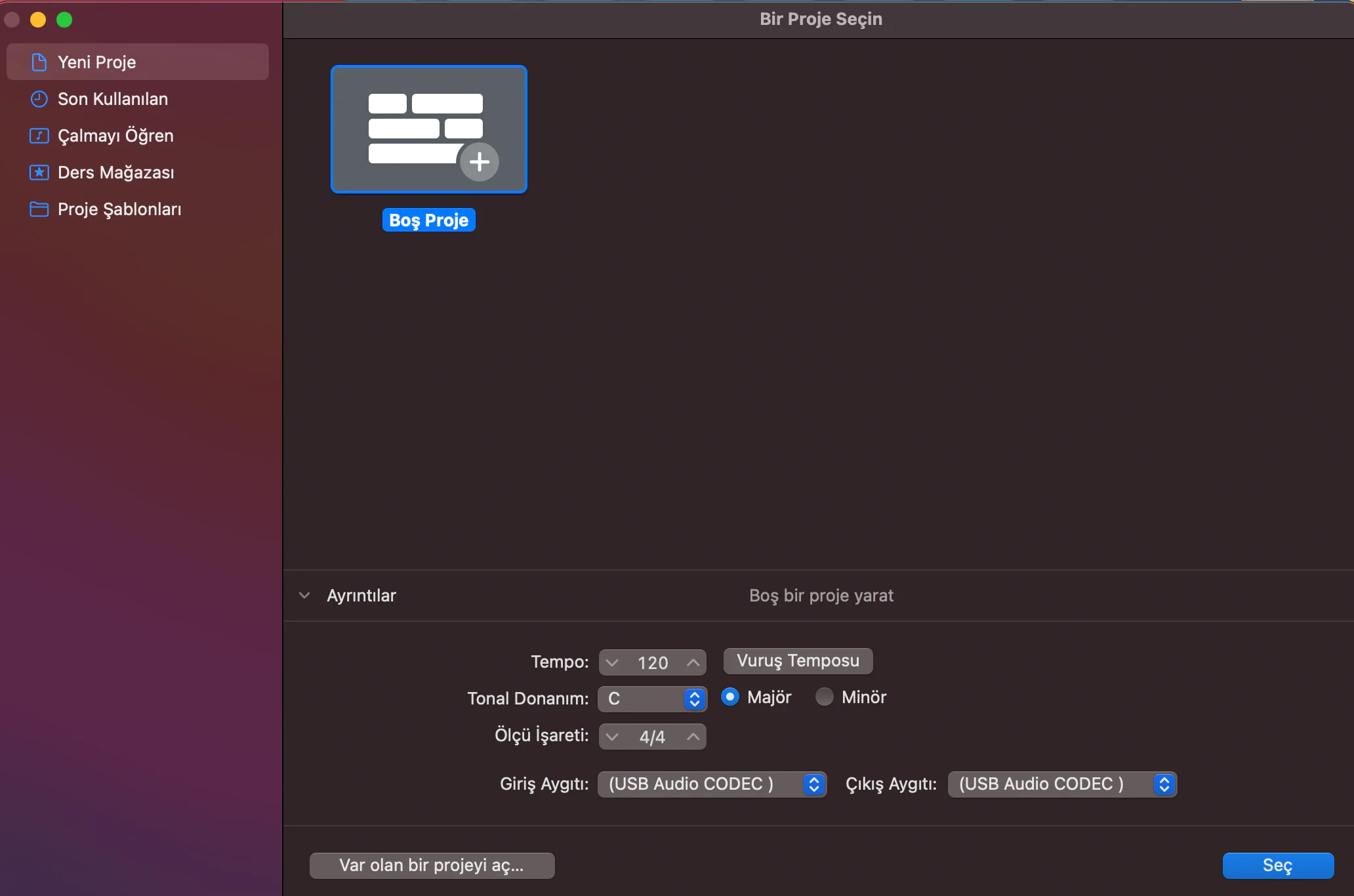Select the Majör radio button
The width and height of the screenshot is (1354, 896).
[729, 697]
